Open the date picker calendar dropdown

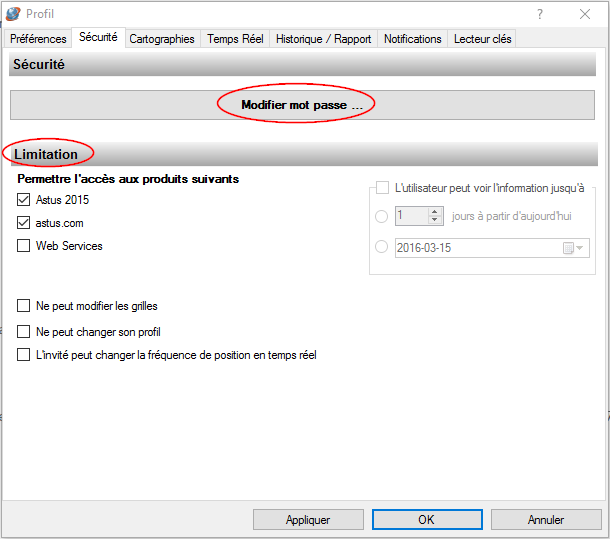coord(575,248)
